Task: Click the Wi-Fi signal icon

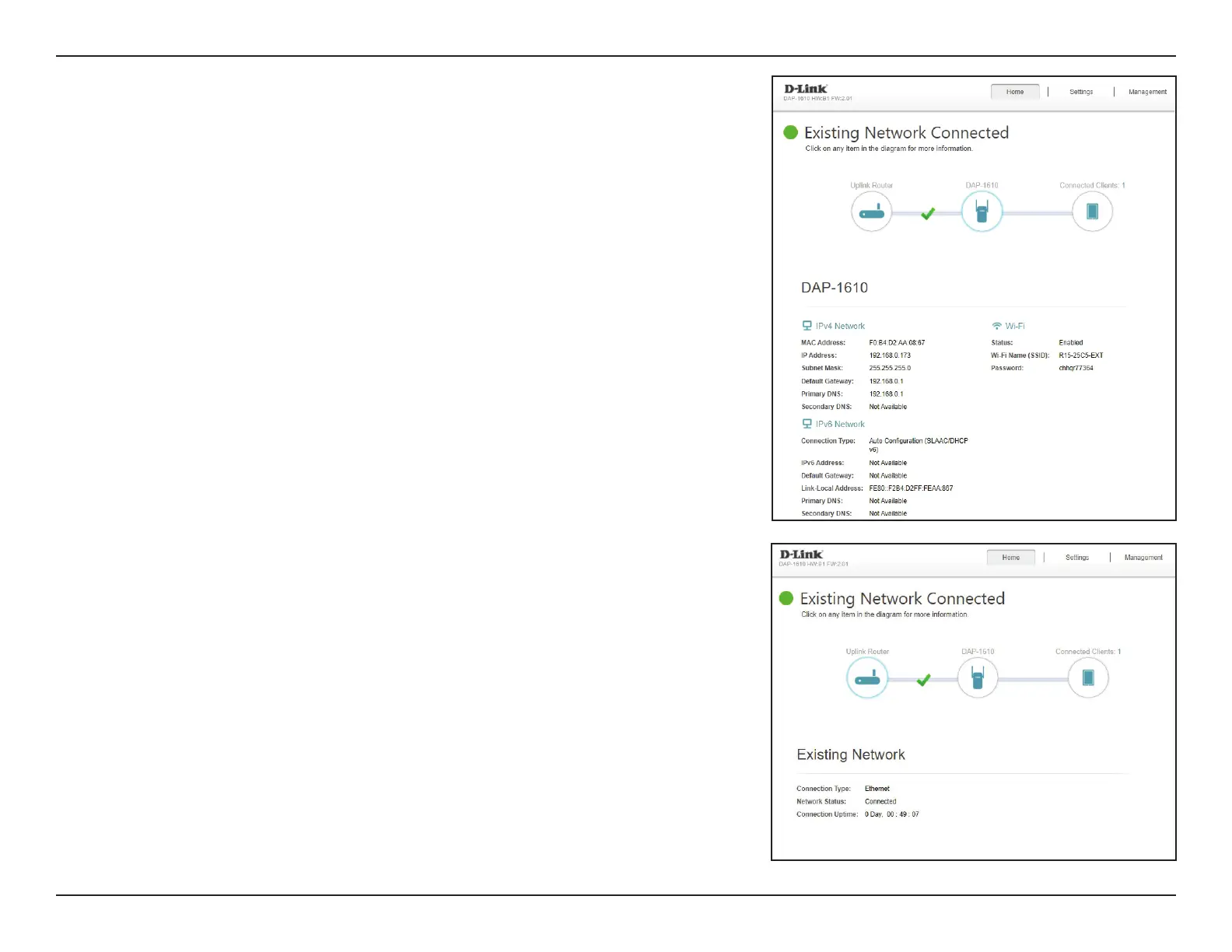Action: tap(996, 326)
